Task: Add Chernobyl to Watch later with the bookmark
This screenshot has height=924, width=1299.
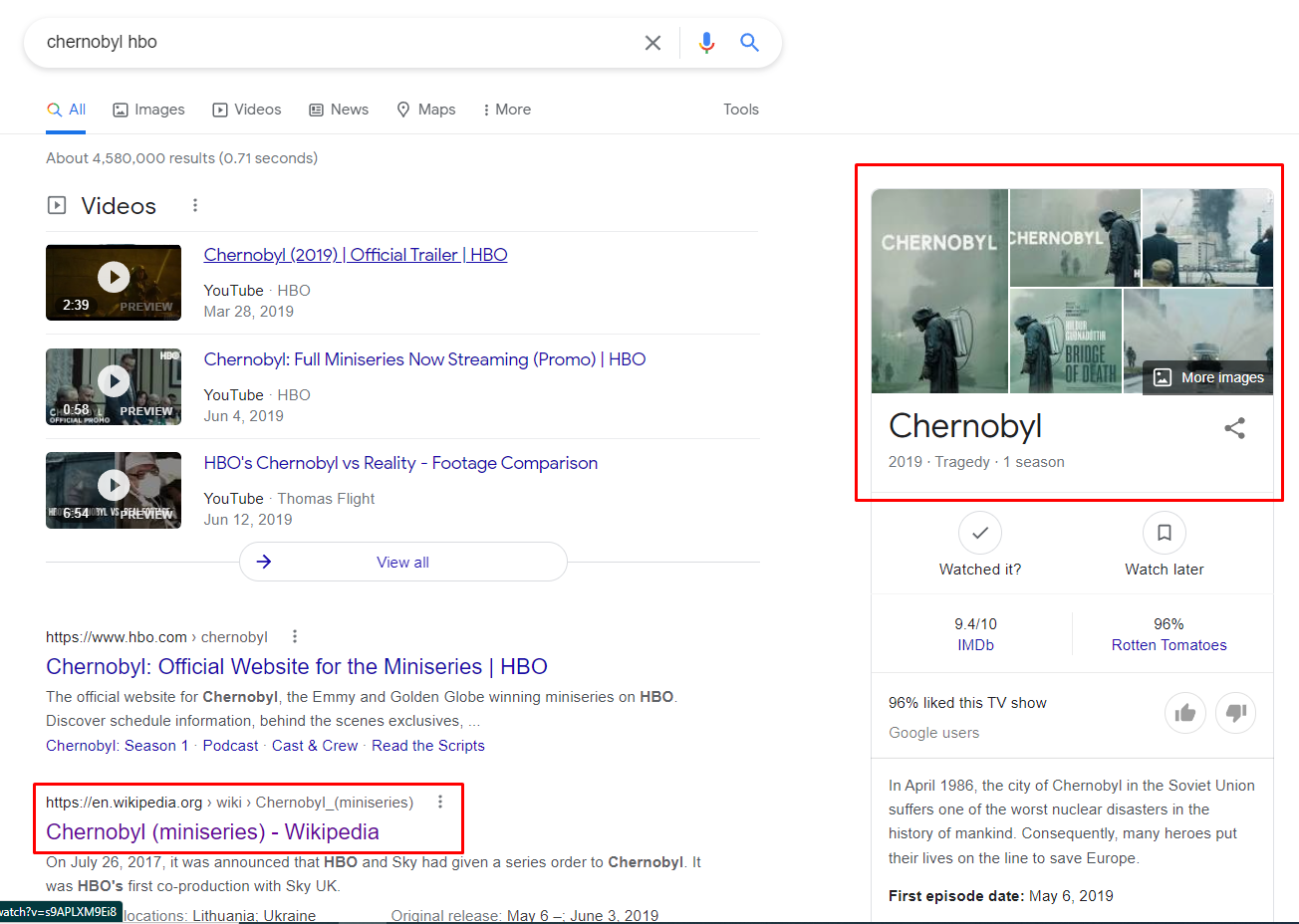Action: coord(1164,533)
